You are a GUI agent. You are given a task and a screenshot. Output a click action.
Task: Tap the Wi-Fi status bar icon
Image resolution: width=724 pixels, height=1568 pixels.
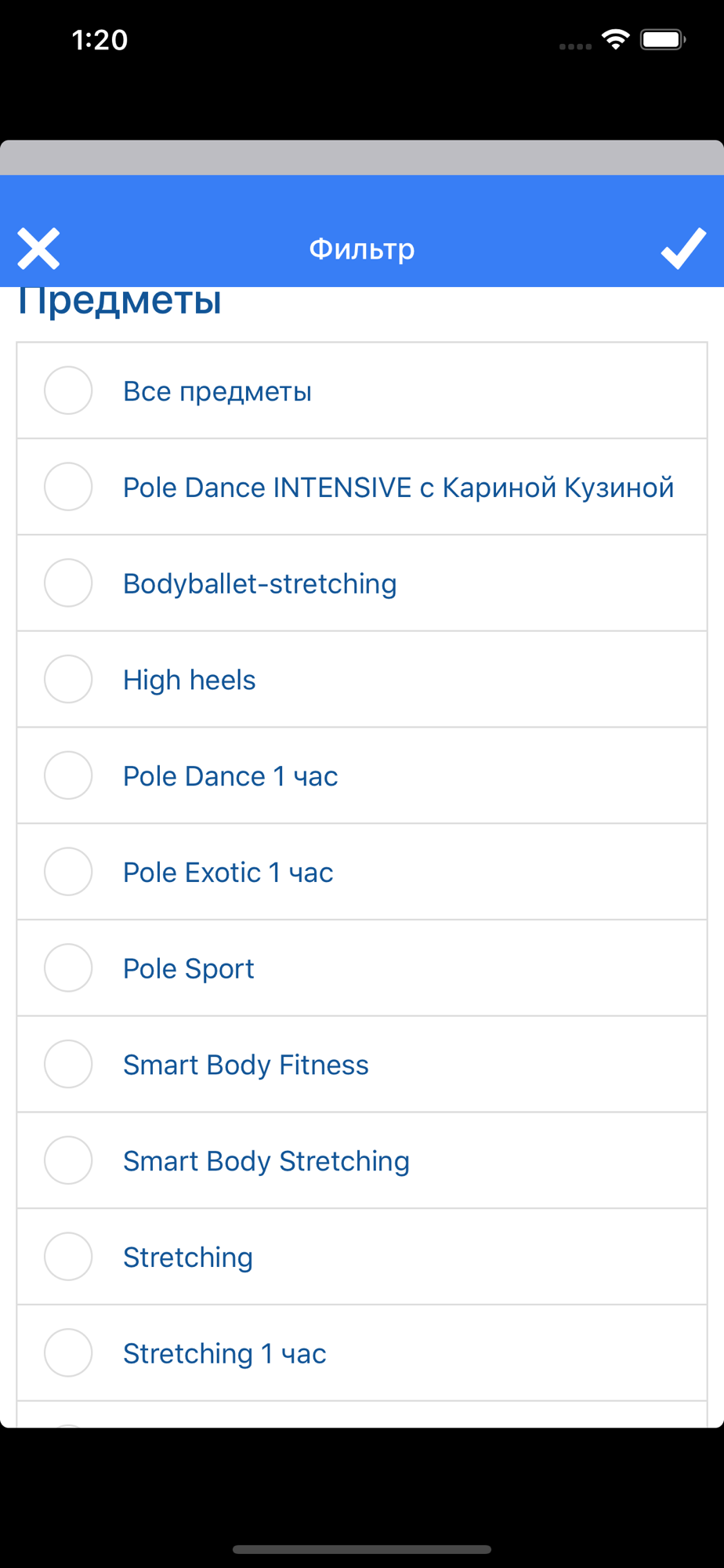click(x=616, y=39)
